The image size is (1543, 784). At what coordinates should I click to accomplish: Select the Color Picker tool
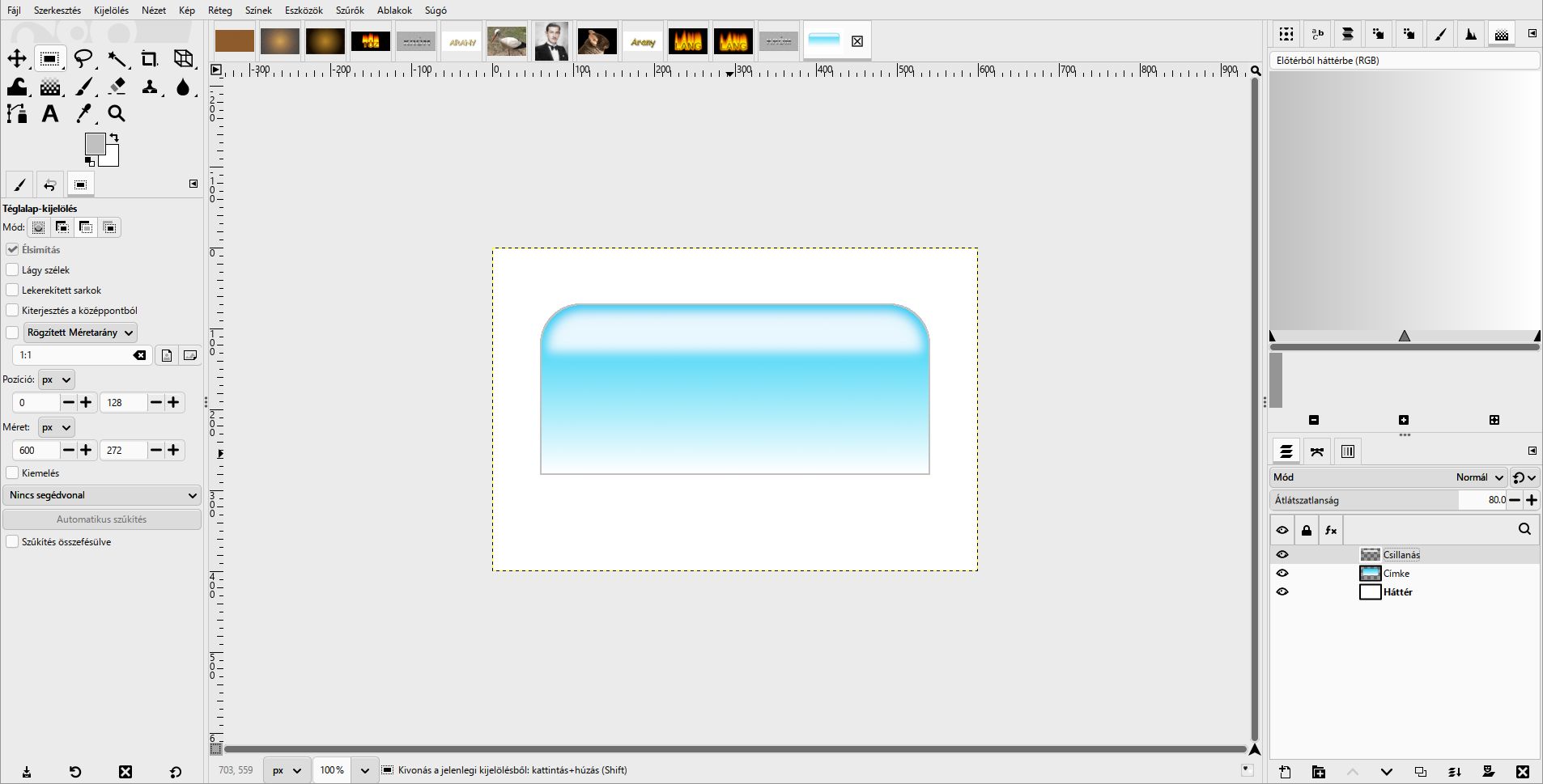tap(84, 114)
